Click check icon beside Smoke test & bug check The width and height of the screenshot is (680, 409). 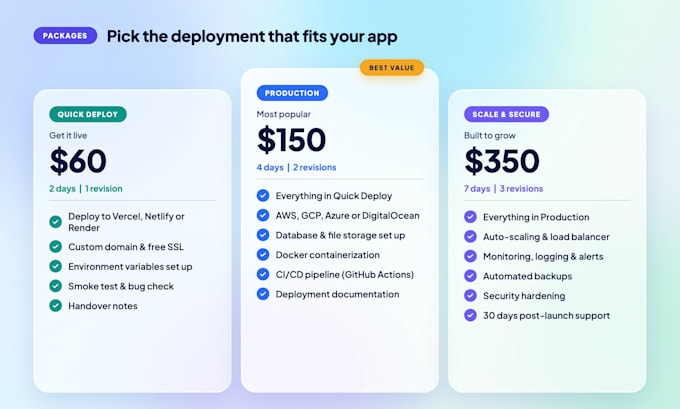click(56, 286)
